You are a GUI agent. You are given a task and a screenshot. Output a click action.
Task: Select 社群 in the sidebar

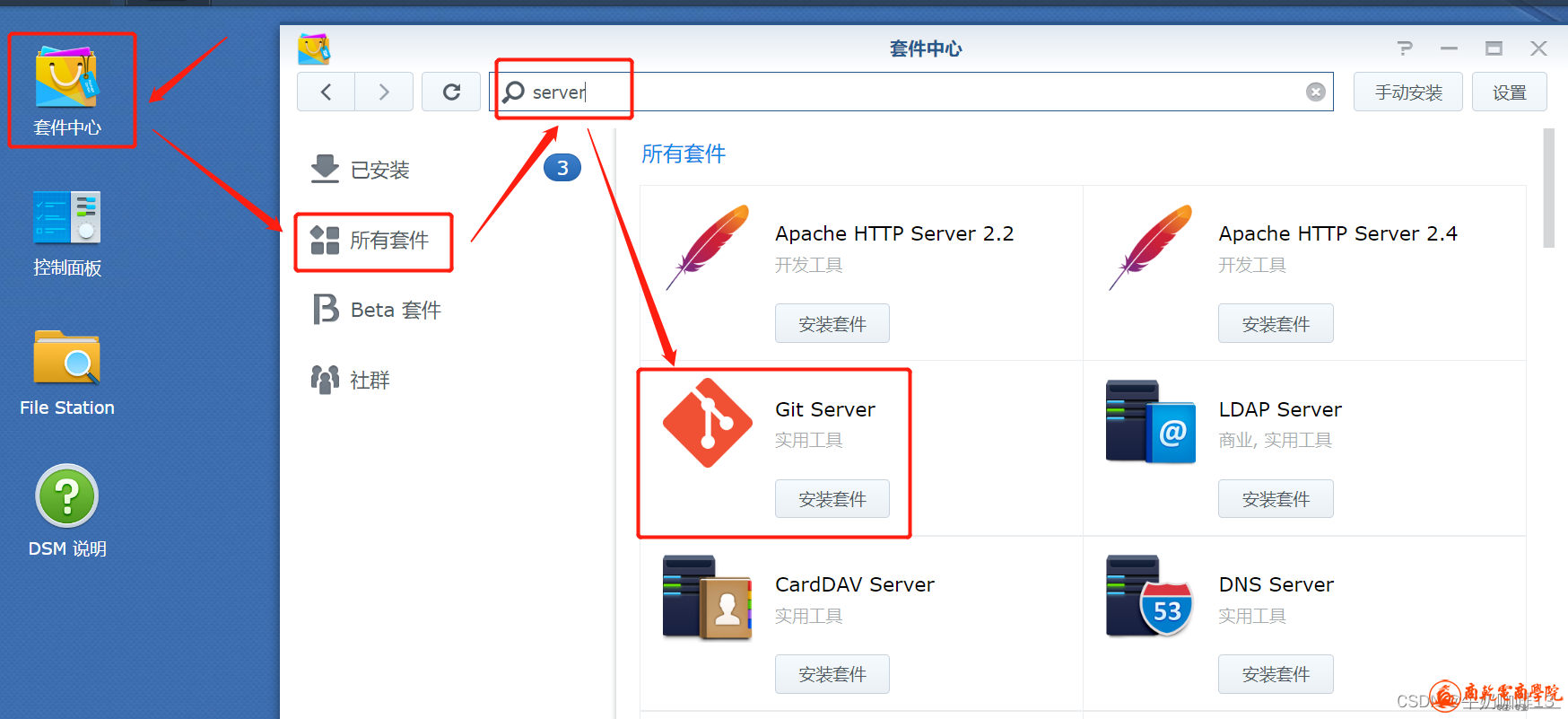350,380
